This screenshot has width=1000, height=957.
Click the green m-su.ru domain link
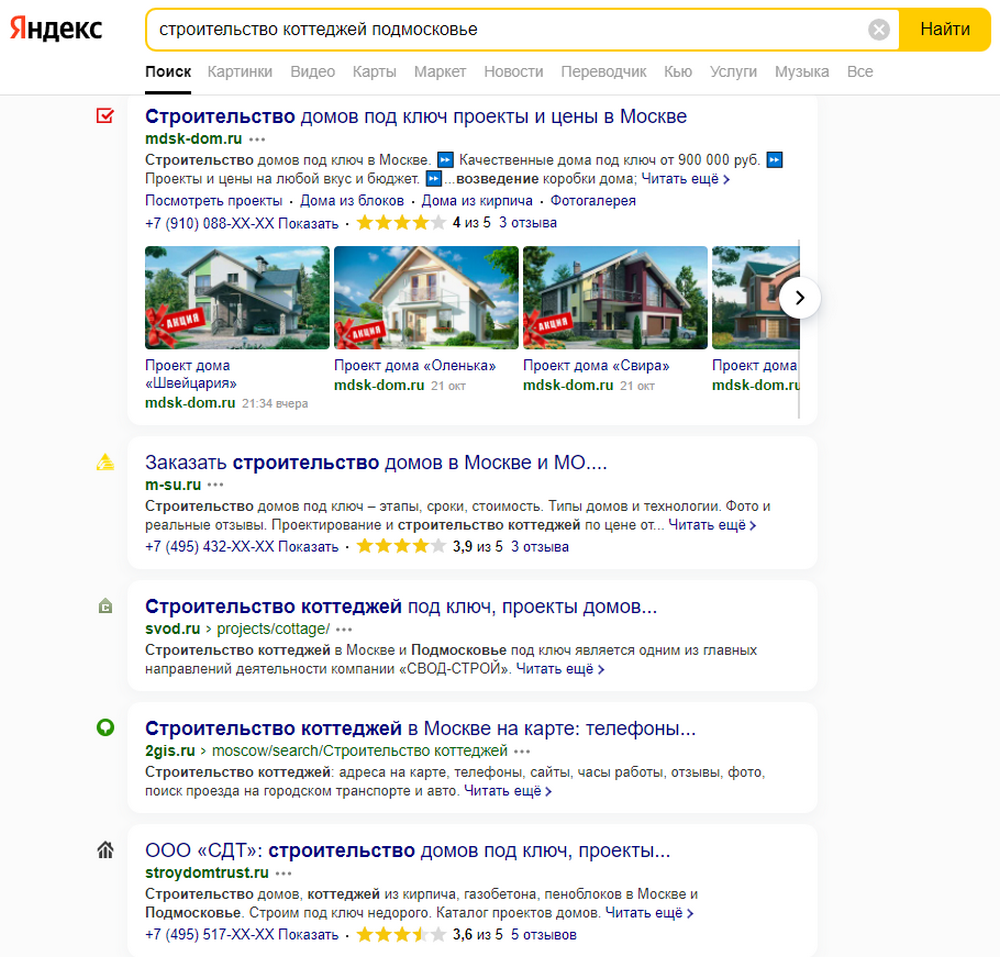(x=173, y=485)
